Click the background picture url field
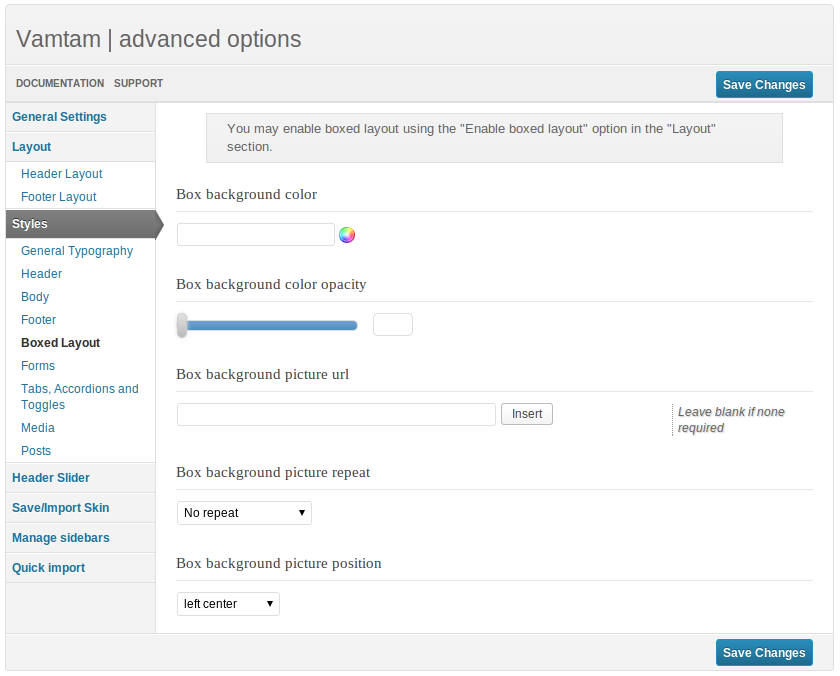Screen dimensions: 840x676 (x=336, y=415)
